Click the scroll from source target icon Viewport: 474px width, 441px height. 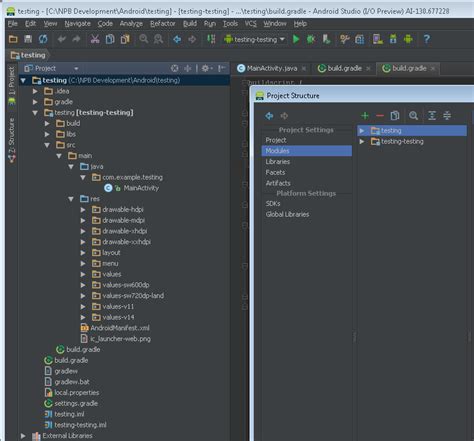coord(174,68)
